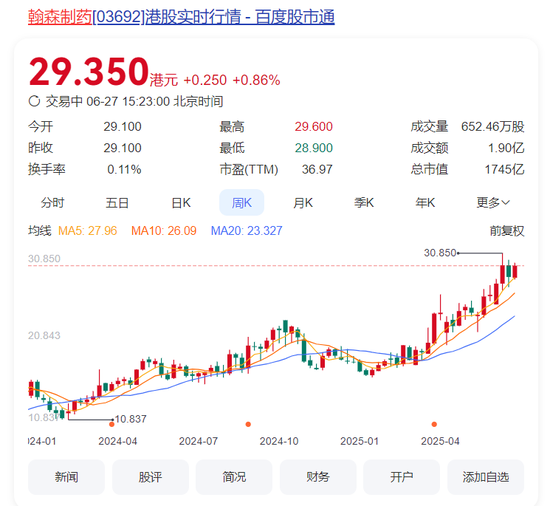
Task: Open the 翰森制药[03692]港股实时行情 title link
Action: 181,17
